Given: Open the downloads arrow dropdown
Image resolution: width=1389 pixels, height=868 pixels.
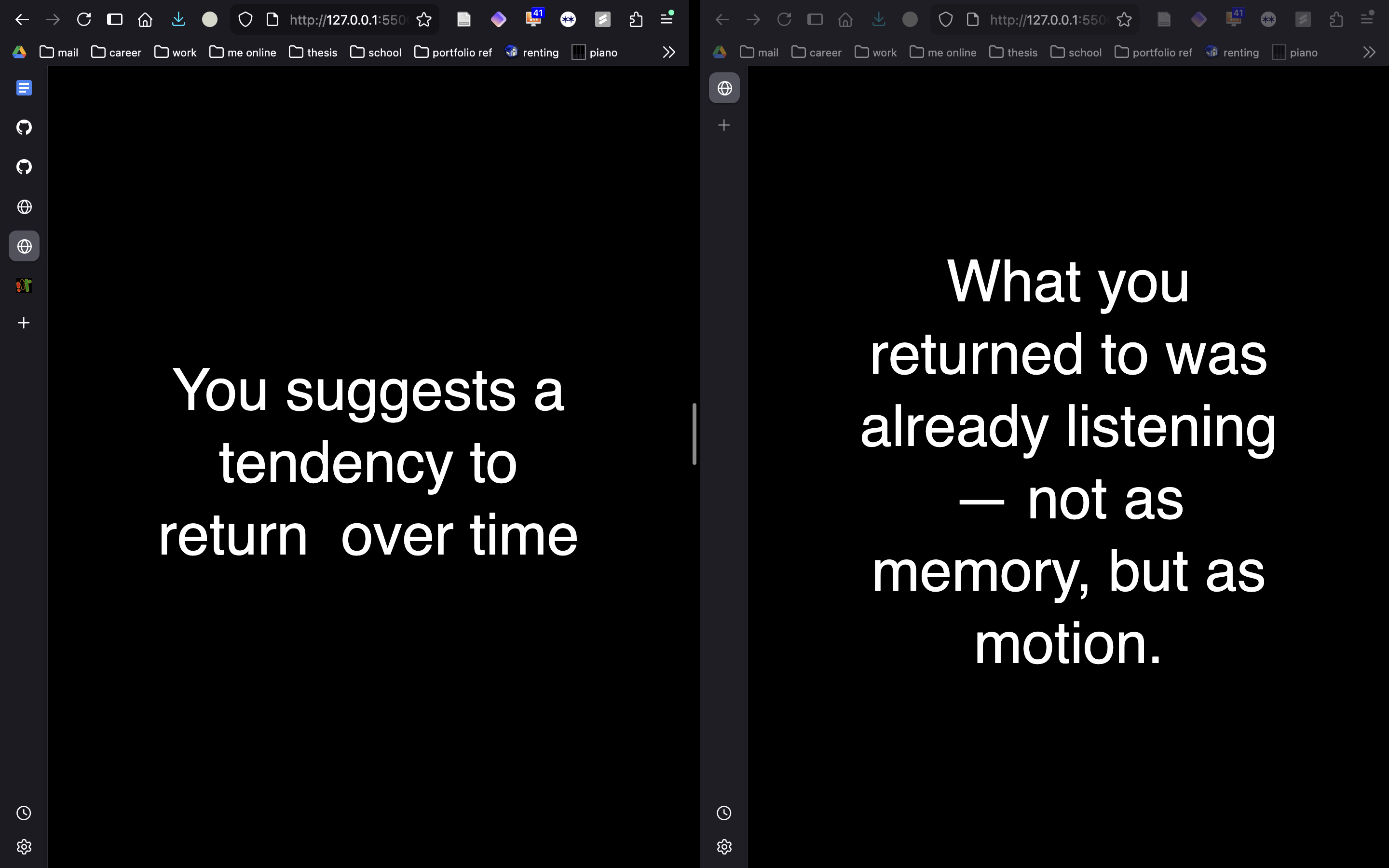Looking at the screenshot, I should tap(178, 19).
